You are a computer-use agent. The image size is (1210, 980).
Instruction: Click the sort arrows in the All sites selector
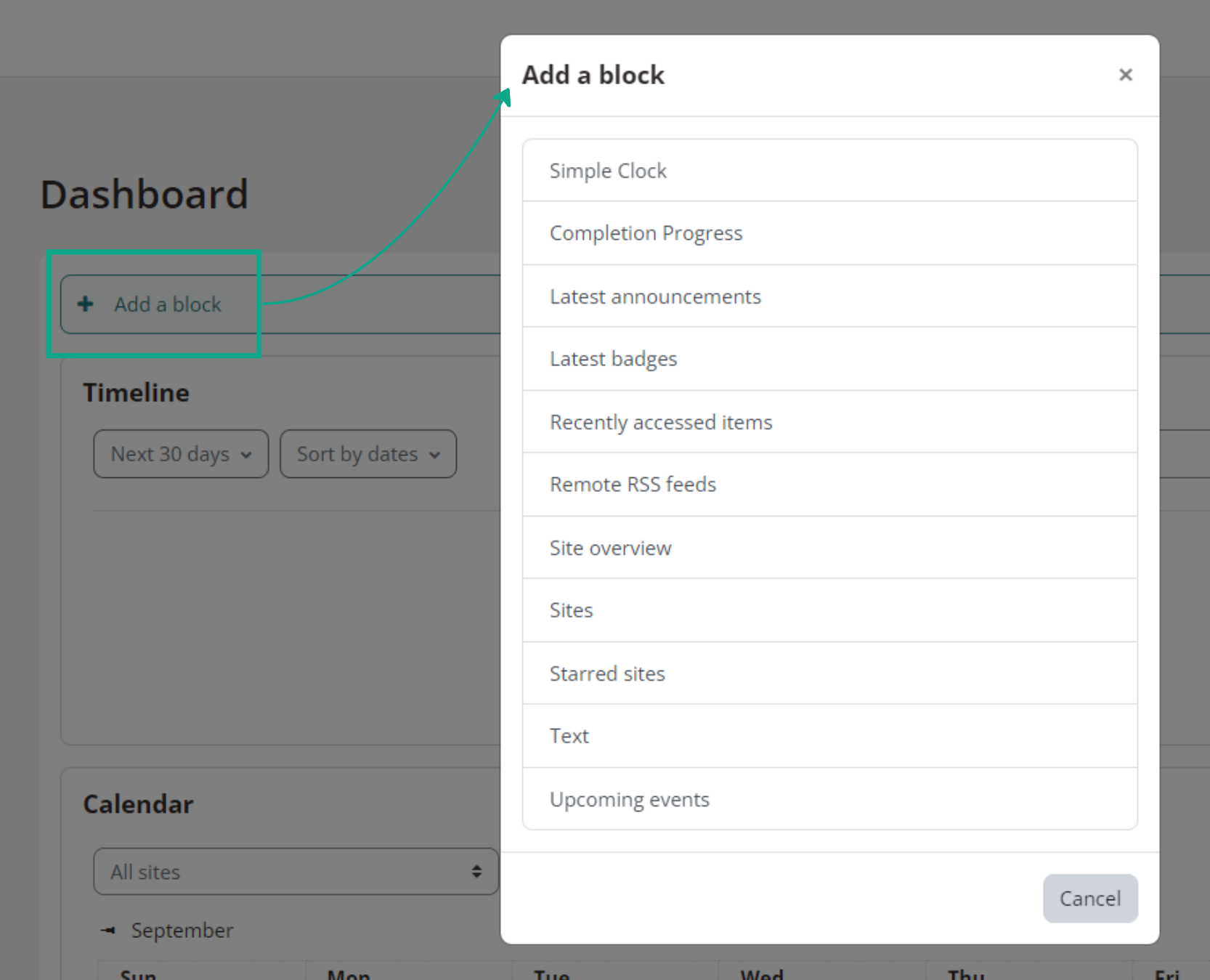pyautogui.click(x=477, y=871)
